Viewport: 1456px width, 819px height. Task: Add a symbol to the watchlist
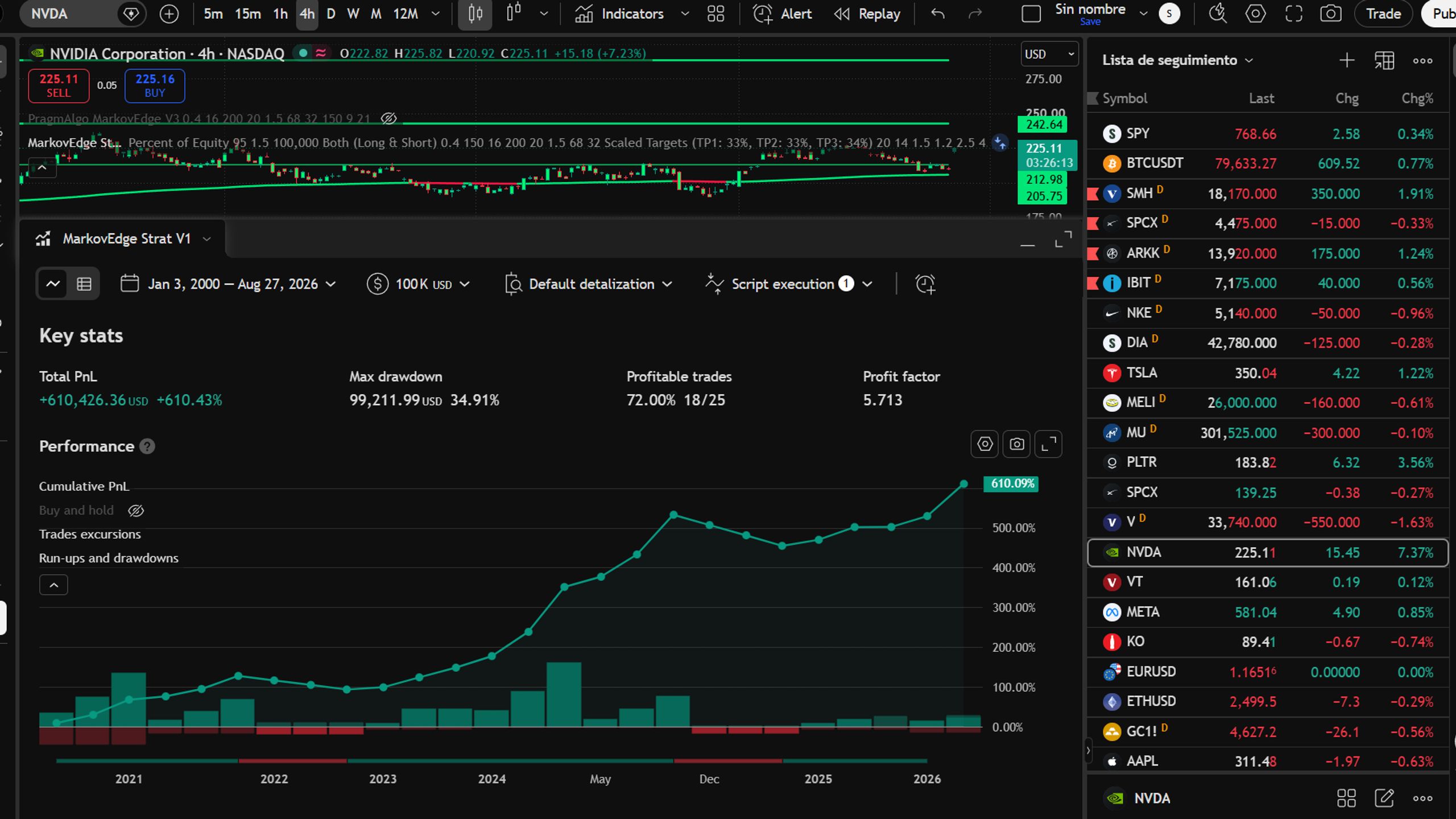pyautogui.click(x=1346, y=60)
